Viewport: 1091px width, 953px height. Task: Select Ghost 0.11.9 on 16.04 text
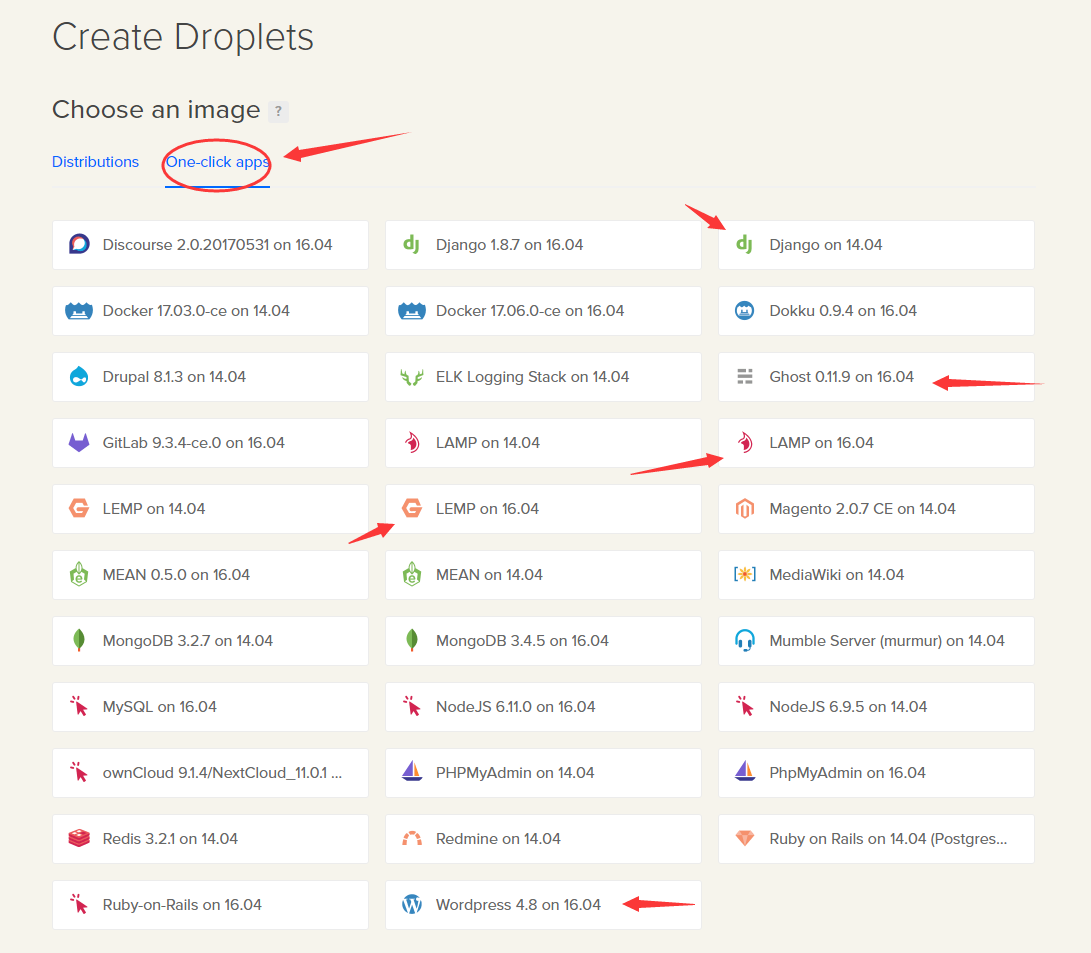click(x=841, y=377)
